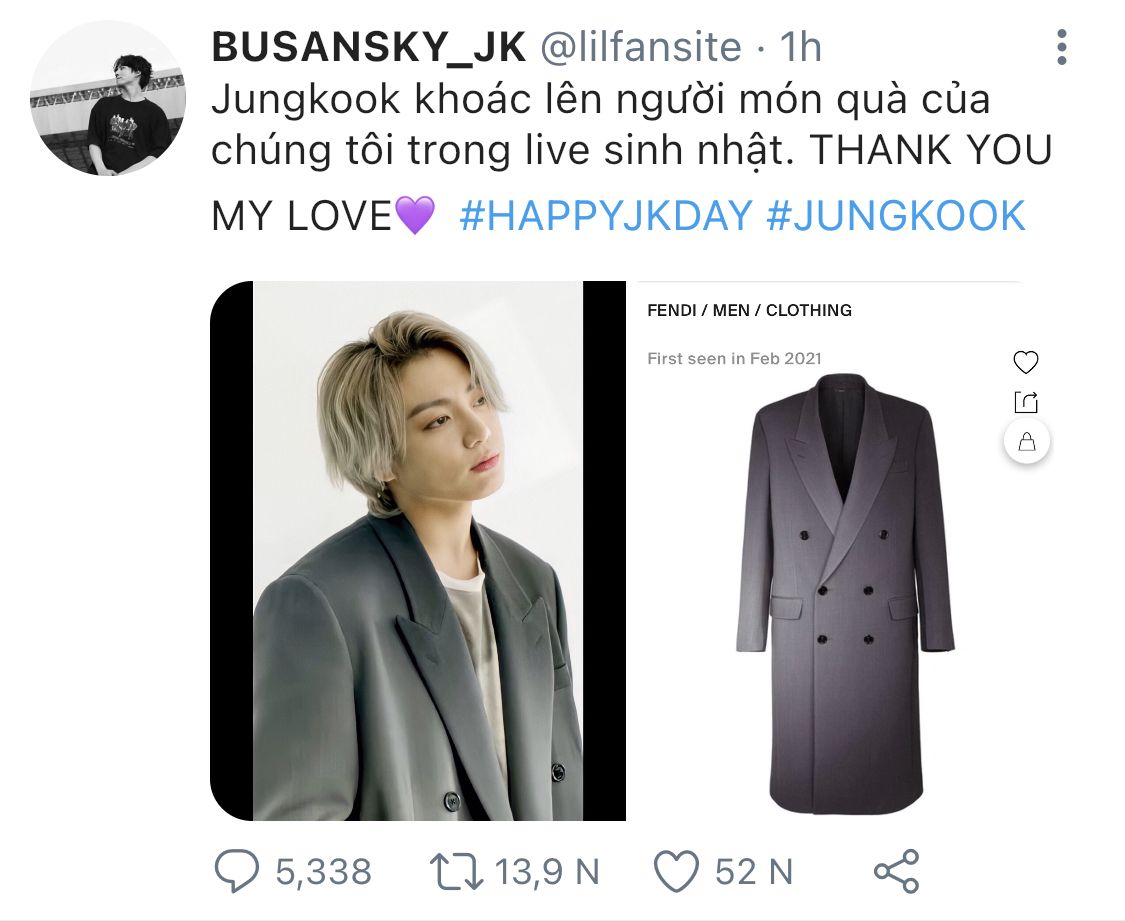1125x921 pixels.
Task: Click the 1h timestamp of the tweet
Action: click(800, 47)
